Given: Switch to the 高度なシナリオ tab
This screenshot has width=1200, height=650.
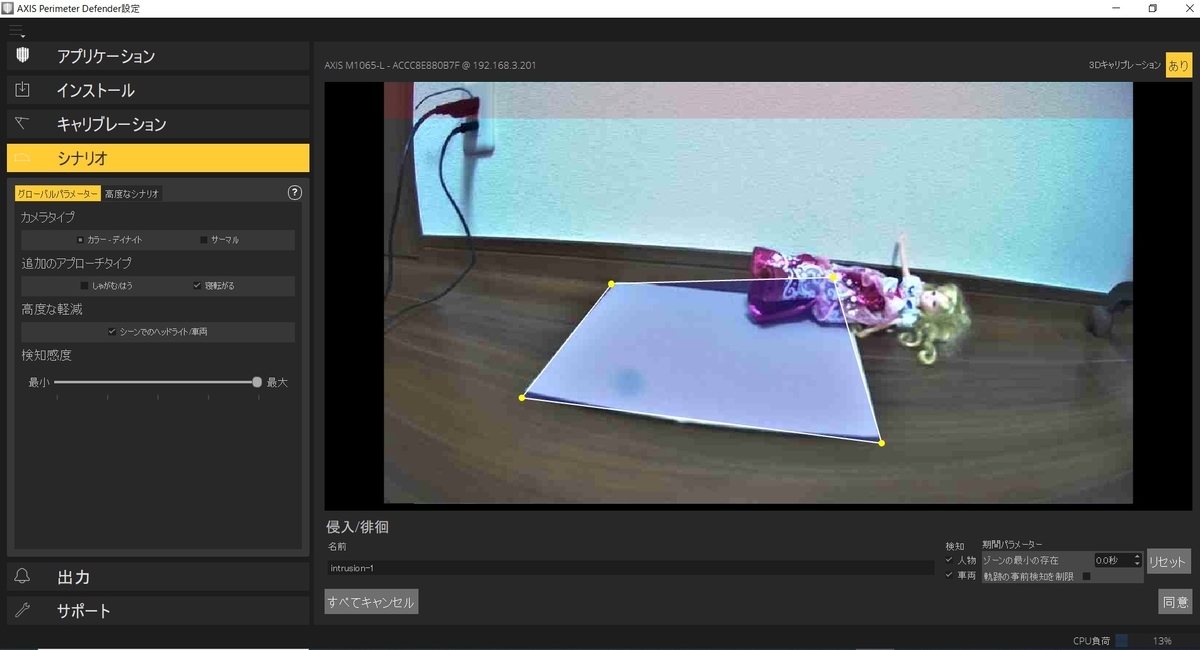Looking at the screenshot, I should (131, 193).
